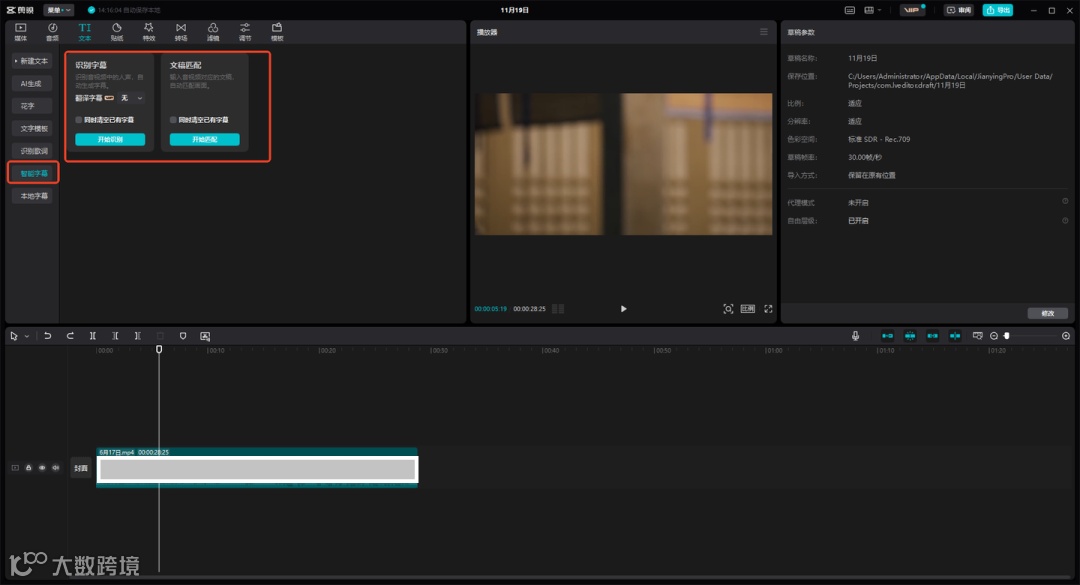Open the 菜单 menu dropdown
This screenshot has height=585, width=1080.
tap(59, 10)
